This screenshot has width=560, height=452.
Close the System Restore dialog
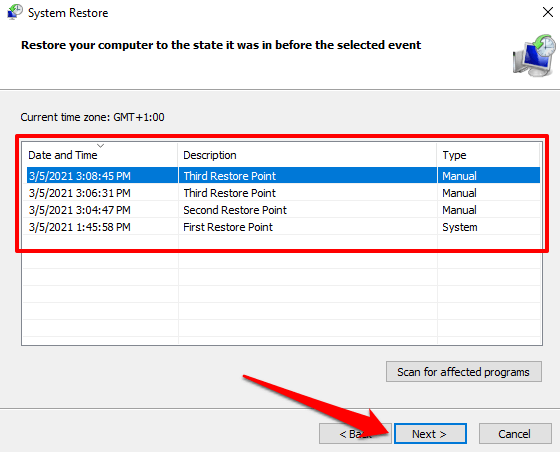pos(548,12)
